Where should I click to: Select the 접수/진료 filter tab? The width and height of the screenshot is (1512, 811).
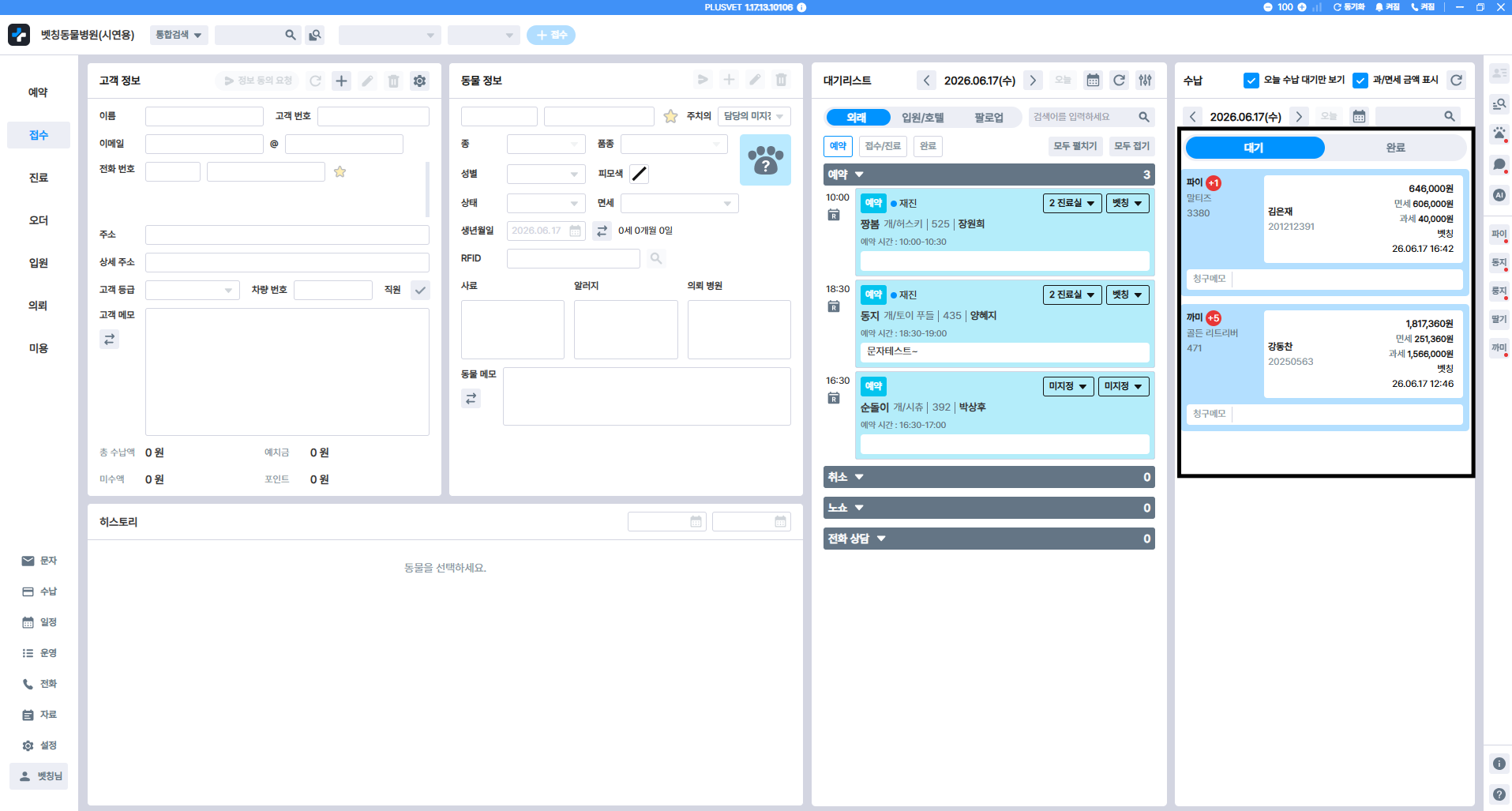883,146
